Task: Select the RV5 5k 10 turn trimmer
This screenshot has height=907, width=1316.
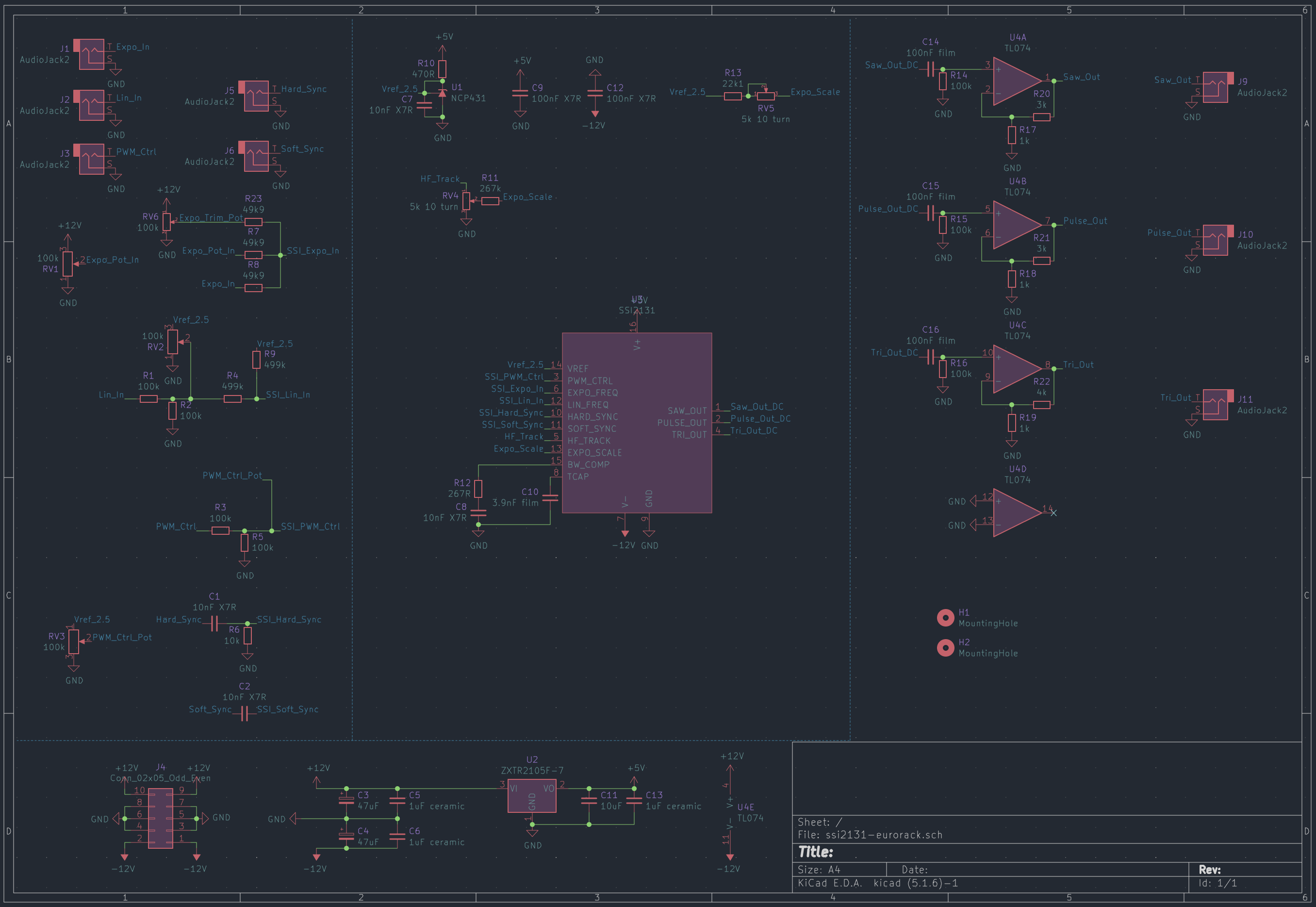Action: click(765, 95)
